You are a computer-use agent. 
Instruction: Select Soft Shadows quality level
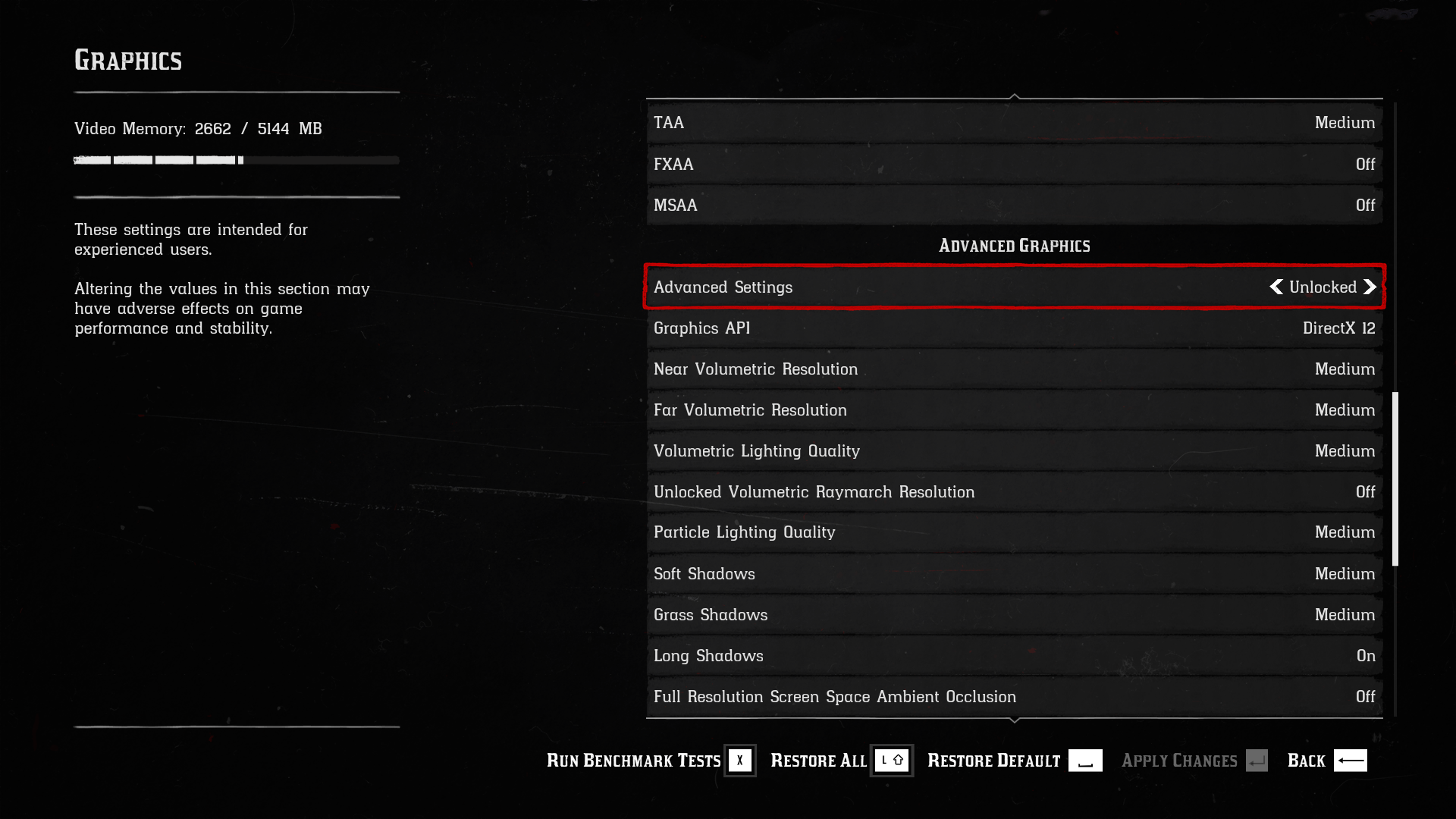pyautogui.click(x=1345, y=573)
